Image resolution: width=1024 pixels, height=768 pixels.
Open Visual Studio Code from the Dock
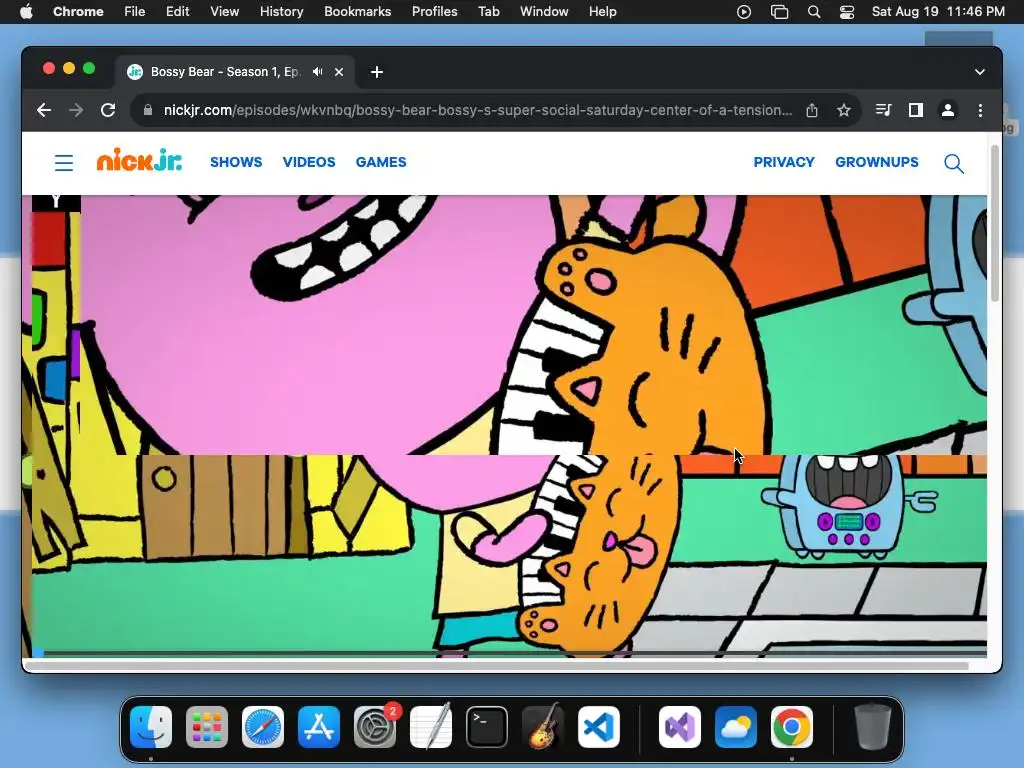[x=599, y=727]
